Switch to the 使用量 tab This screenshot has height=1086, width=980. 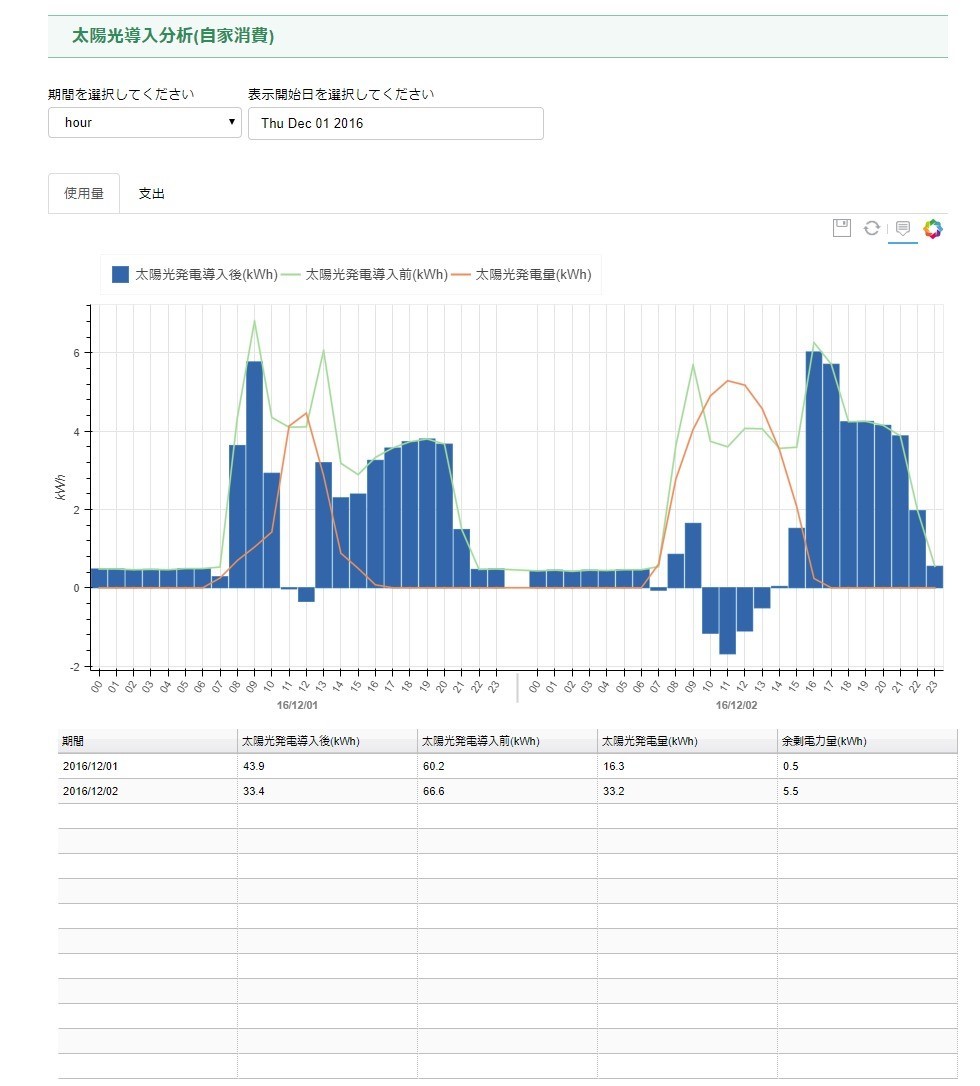84,193
